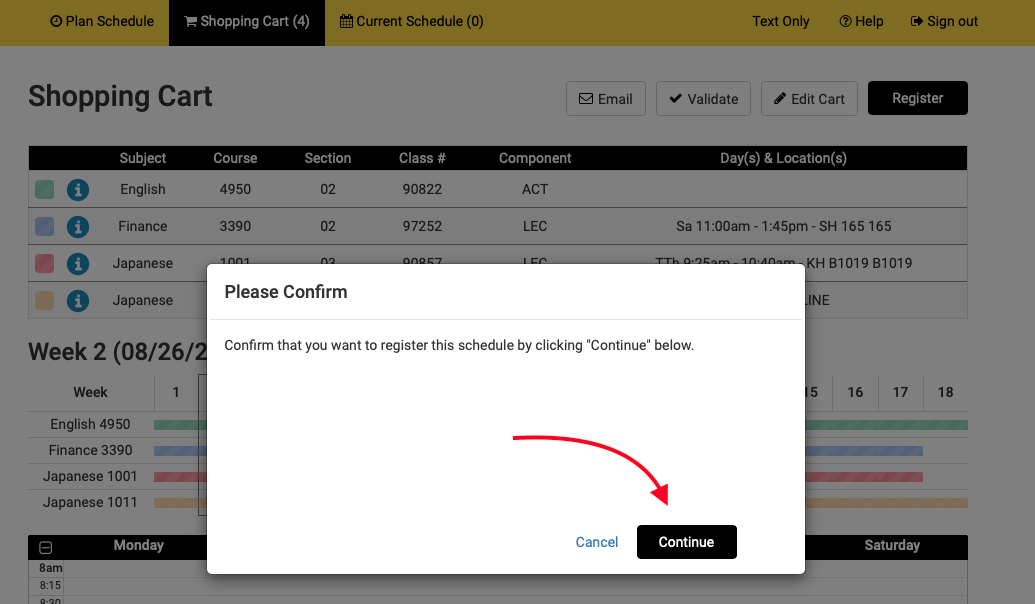Open info icon for Finance 3390
Viewport: 1035px width, 604px height.
point(78,226)
